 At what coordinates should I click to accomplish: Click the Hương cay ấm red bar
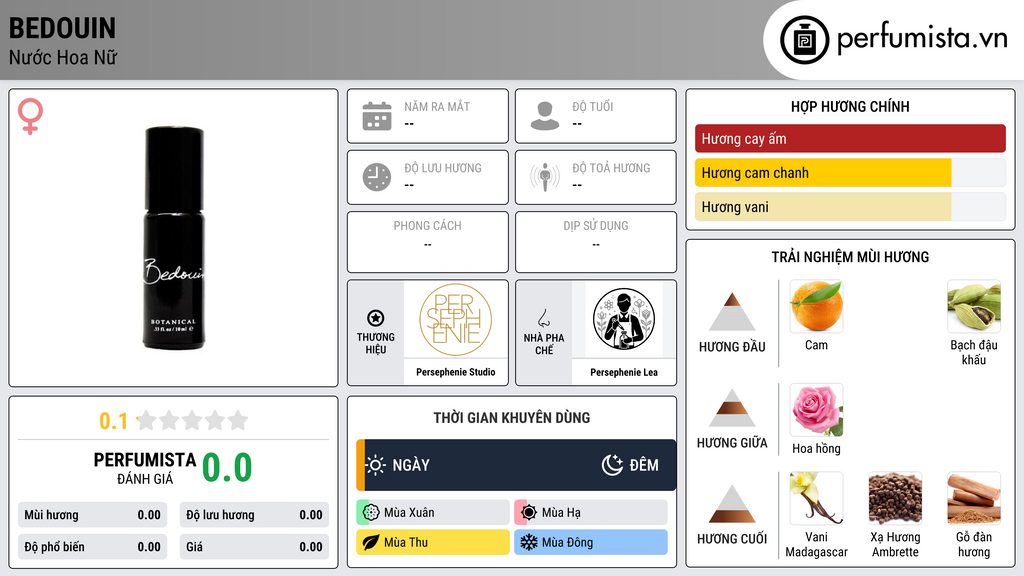[x=850, y=138]
